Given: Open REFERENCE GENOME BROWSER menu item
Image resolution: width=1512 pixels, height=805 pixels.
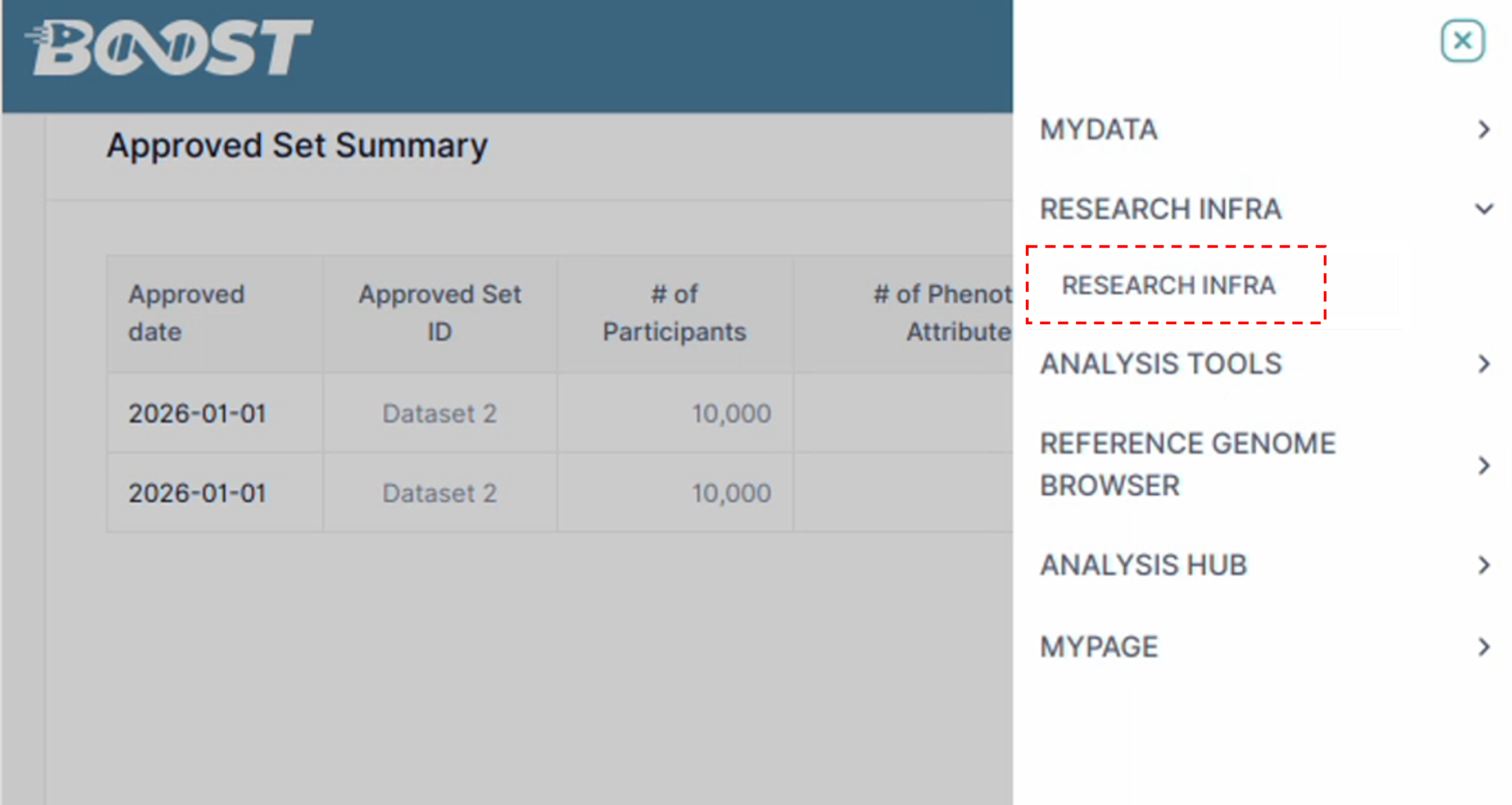Looking at the screenshot, I should [x=1188, y=464].
